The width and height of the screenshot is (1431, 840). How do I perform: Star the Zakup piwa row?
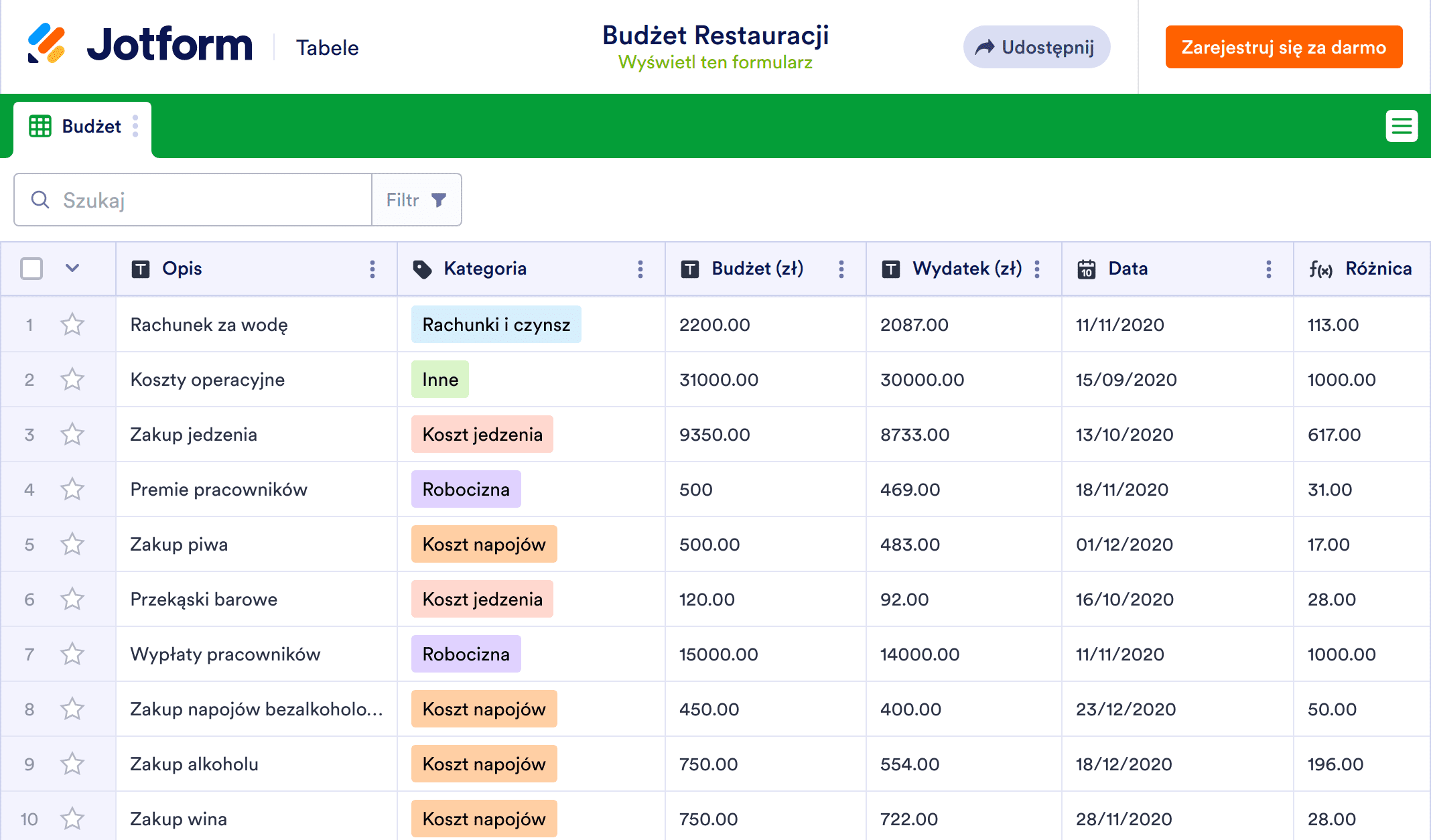coord(72,545)
